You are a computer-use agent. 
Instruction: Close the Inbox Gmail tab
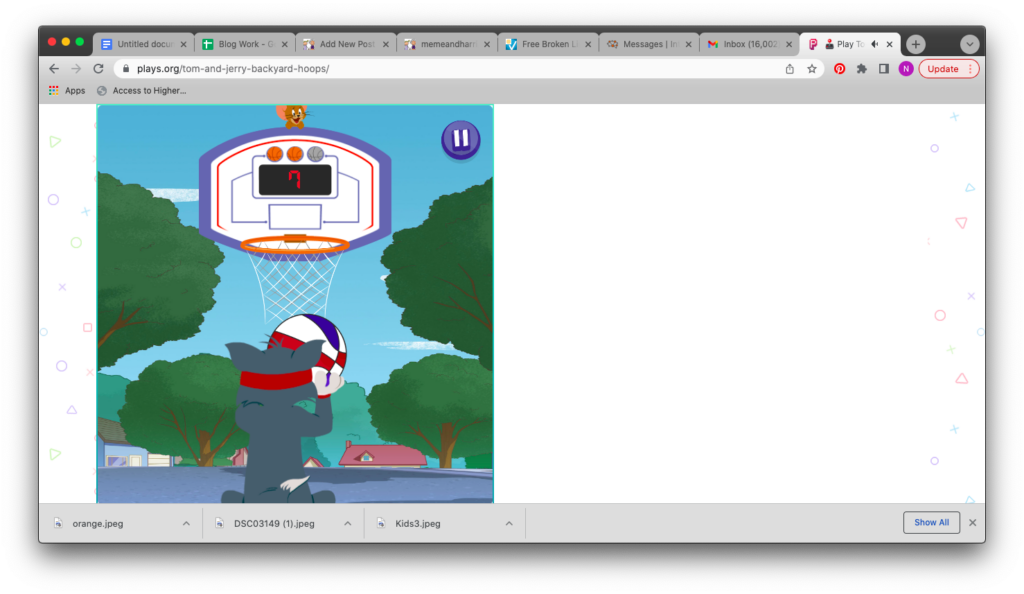tap(790, 44)
